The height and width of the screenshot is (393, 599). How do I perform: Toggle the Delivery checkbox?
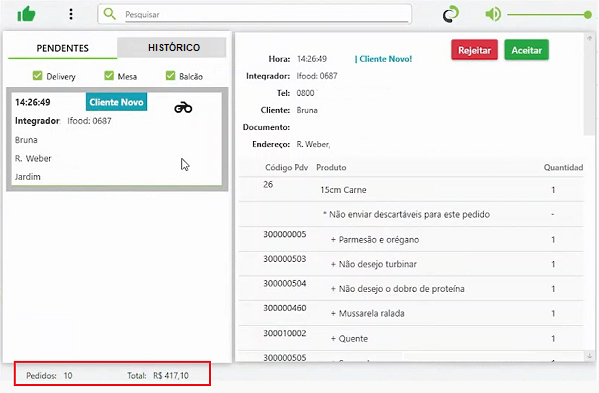pos(37,76)
